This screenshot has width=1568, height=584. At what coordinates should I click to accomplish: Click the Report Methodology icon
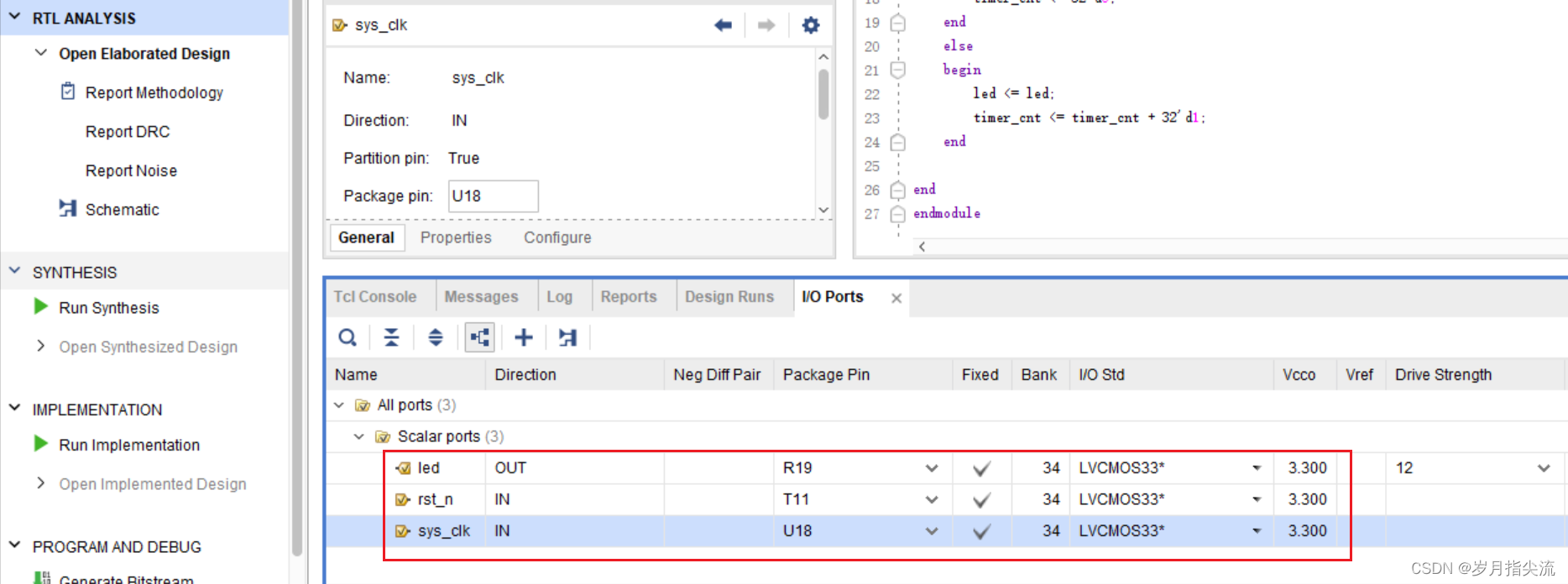click(68, 91)
